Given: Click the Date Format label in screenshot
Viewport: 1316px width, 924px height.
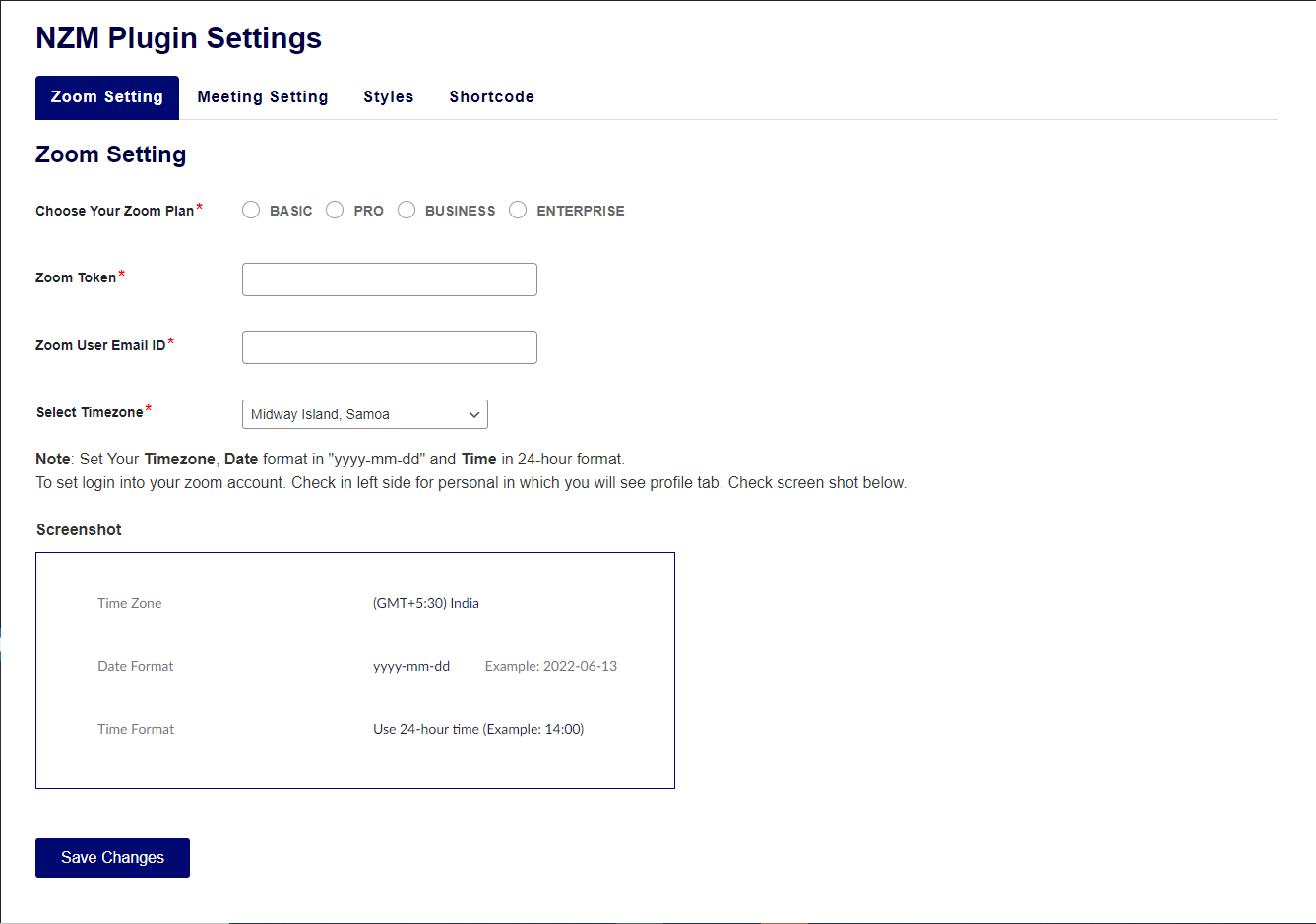Looking at the screenshot, I should coord(136,666).
